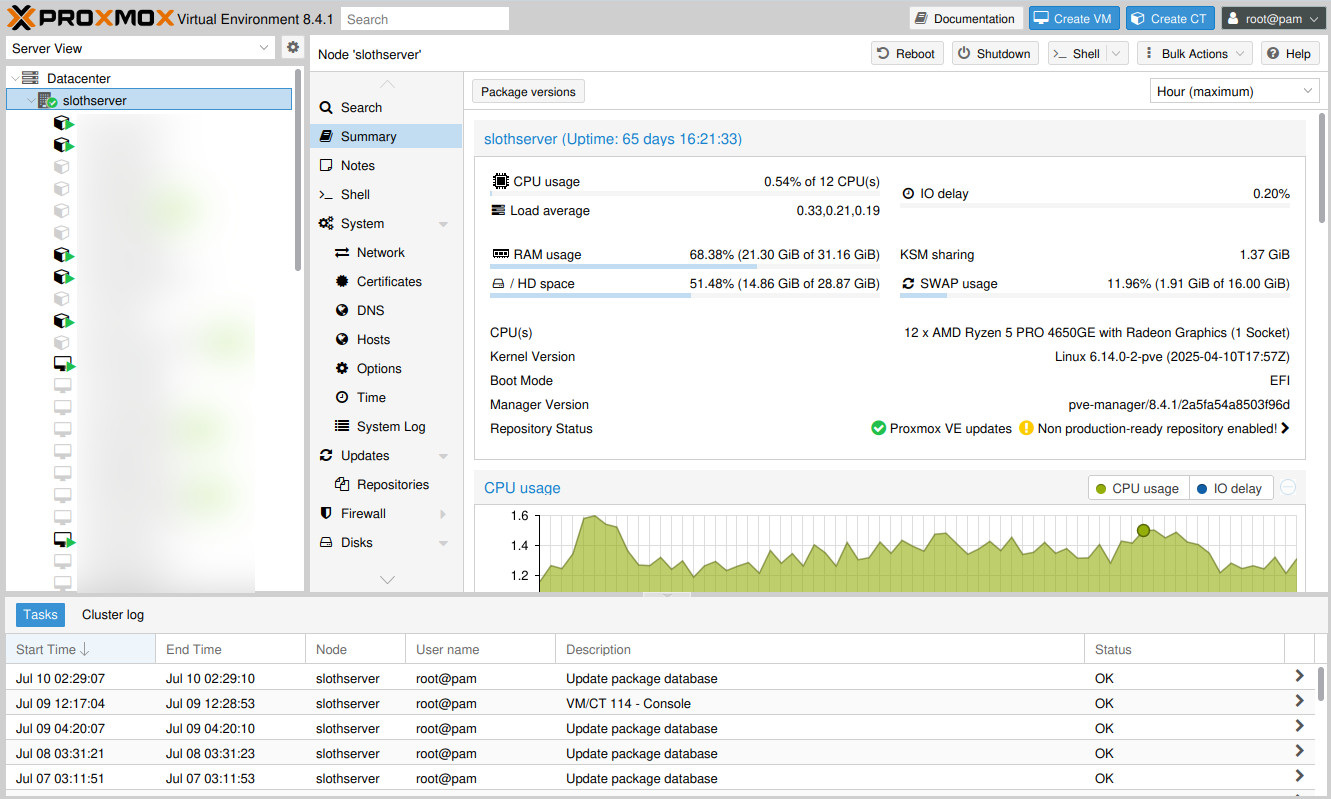
Task: Open the Documentation button
Action: [965, 19]
